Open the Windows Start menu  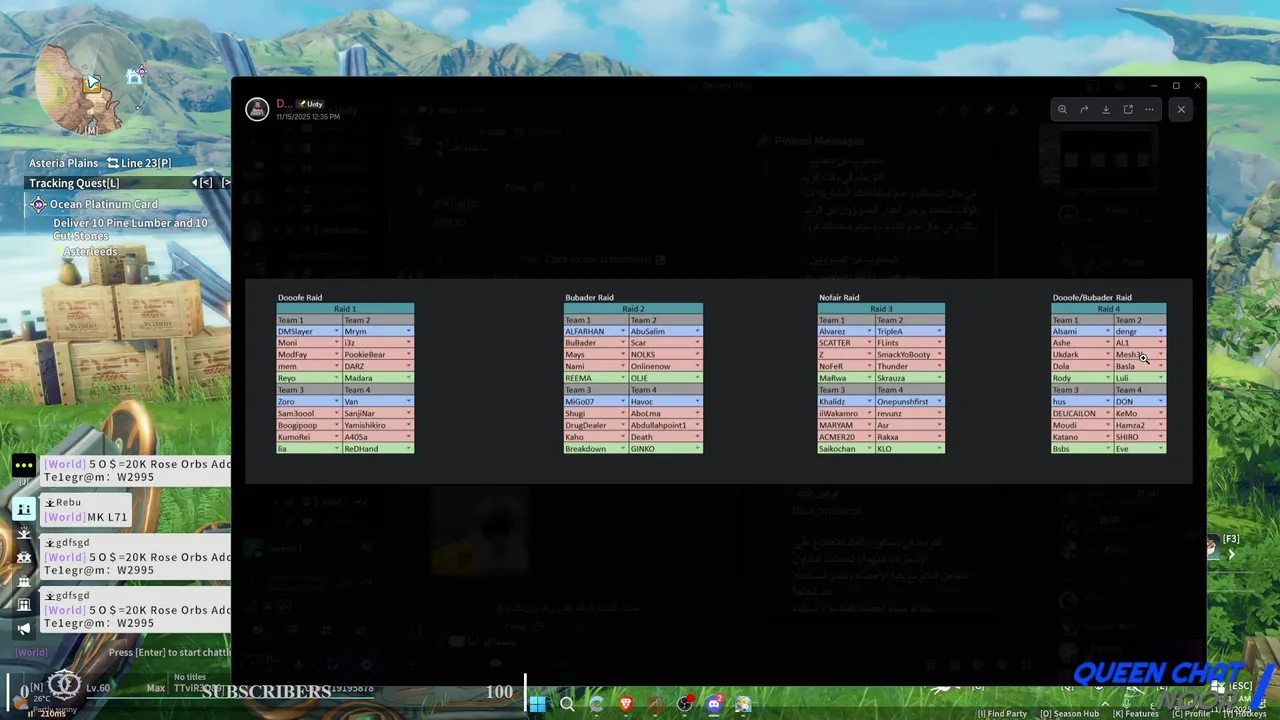tap(537, 704)
